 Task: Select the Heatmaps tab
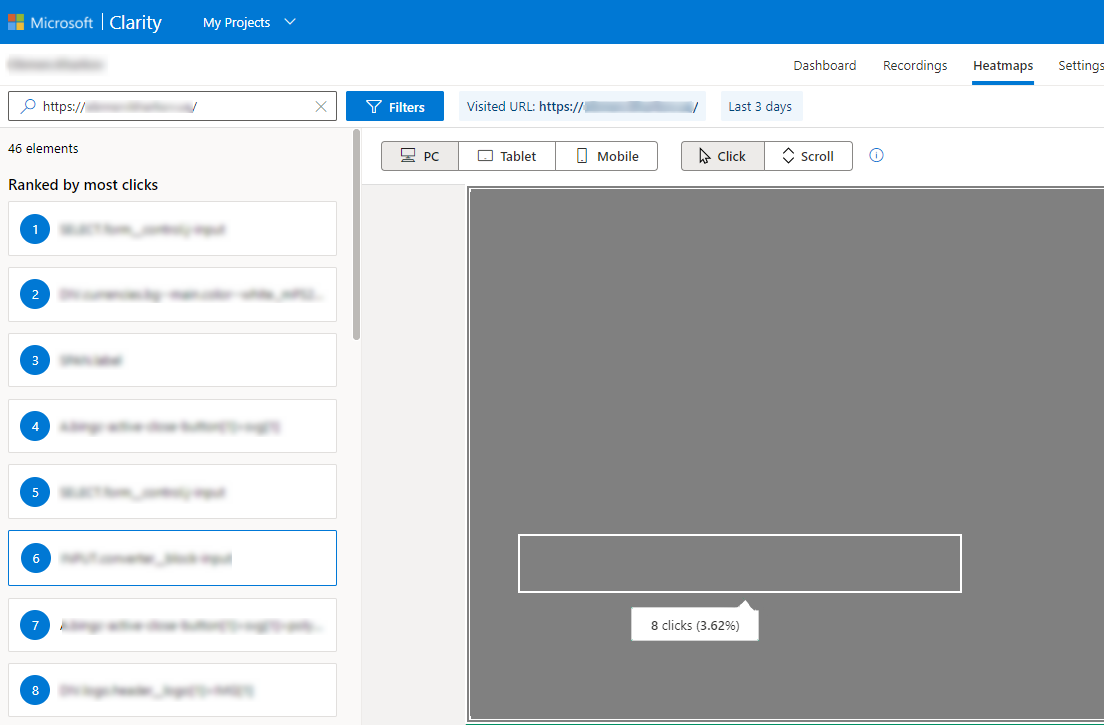click(x=1003, y=65)
